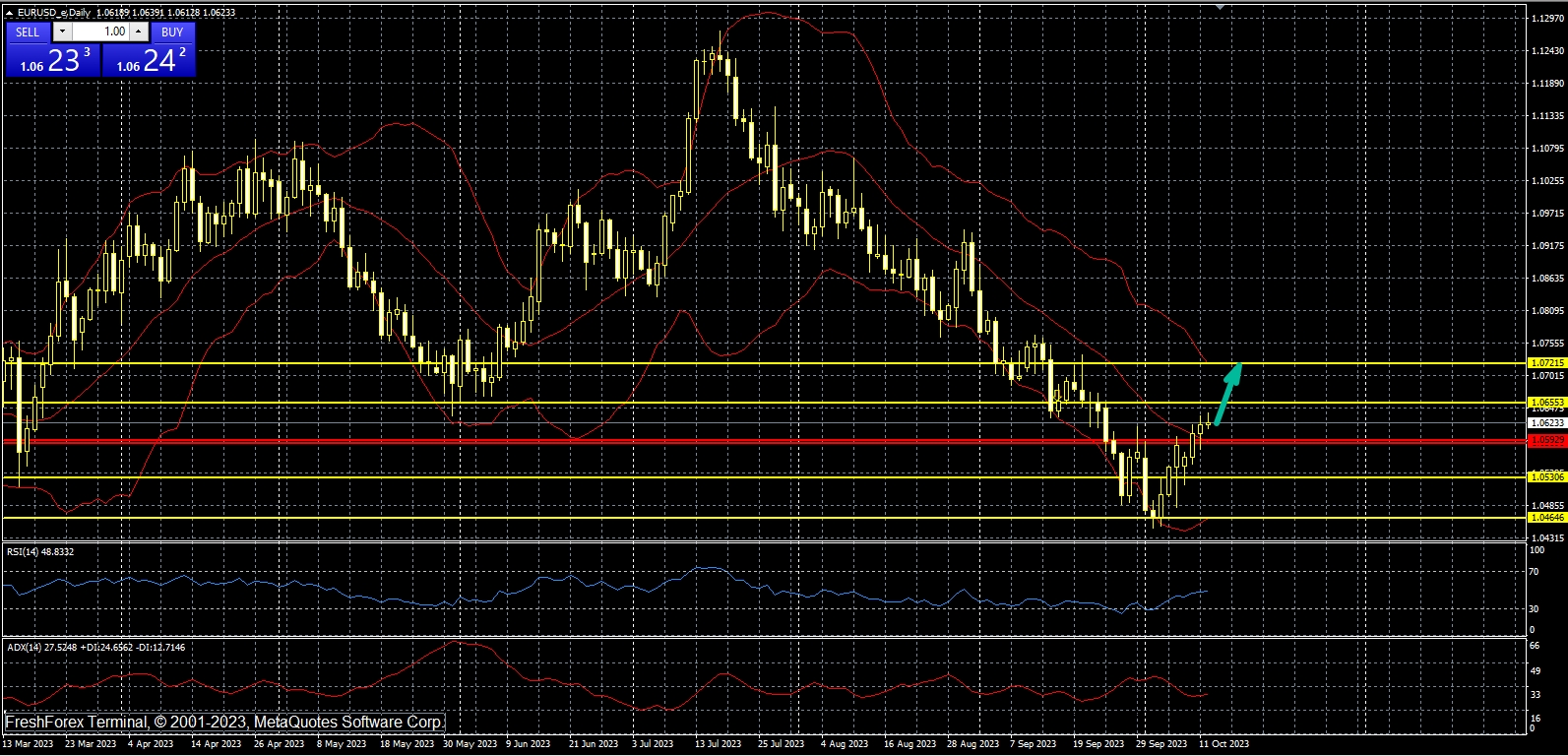Decrease trade volume with the down arrow
Screen dimensions: 1568x756
tap(62, 31)
